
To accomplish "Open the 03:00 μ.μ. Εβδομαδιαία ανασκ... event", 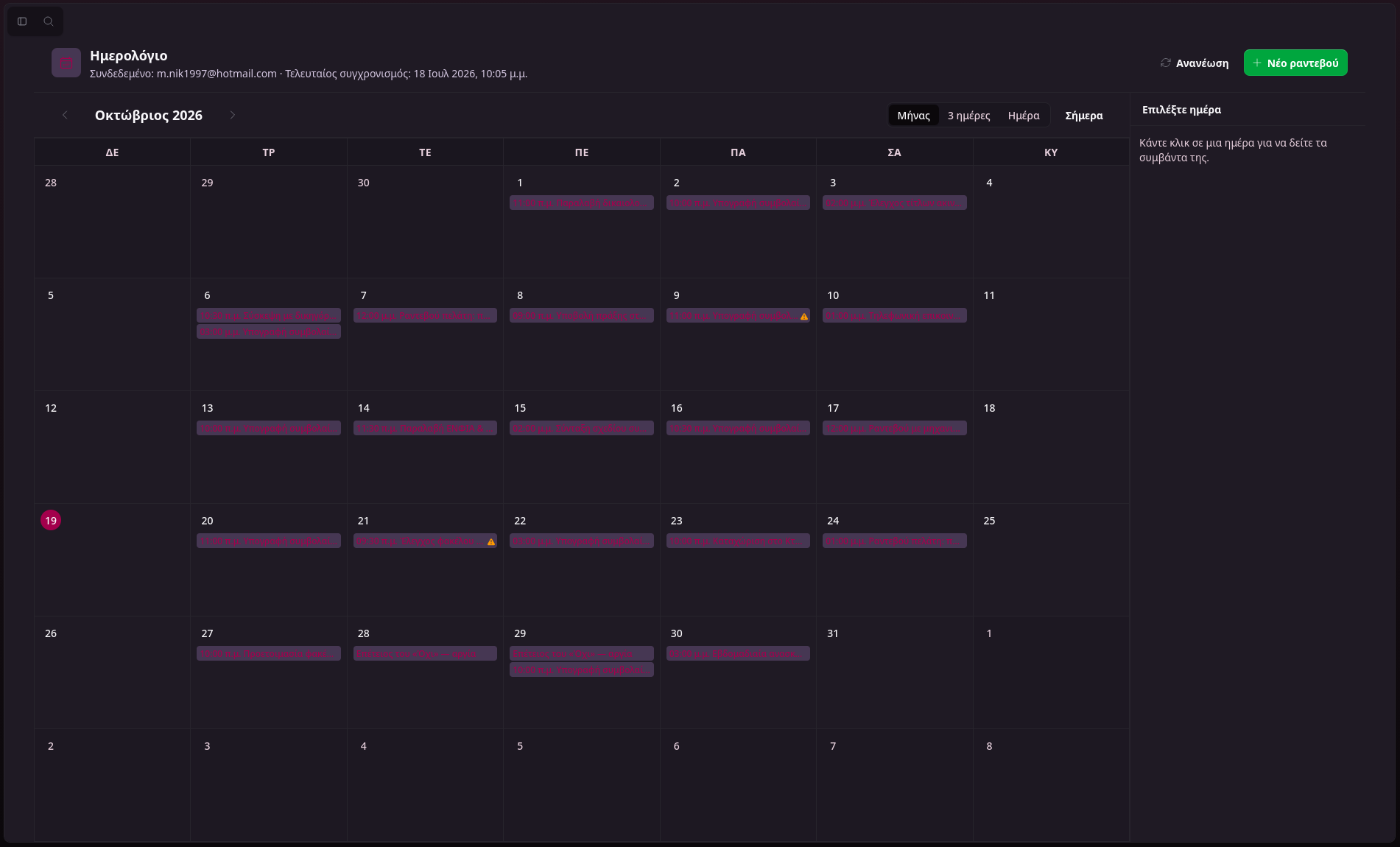I will point(738,653).
